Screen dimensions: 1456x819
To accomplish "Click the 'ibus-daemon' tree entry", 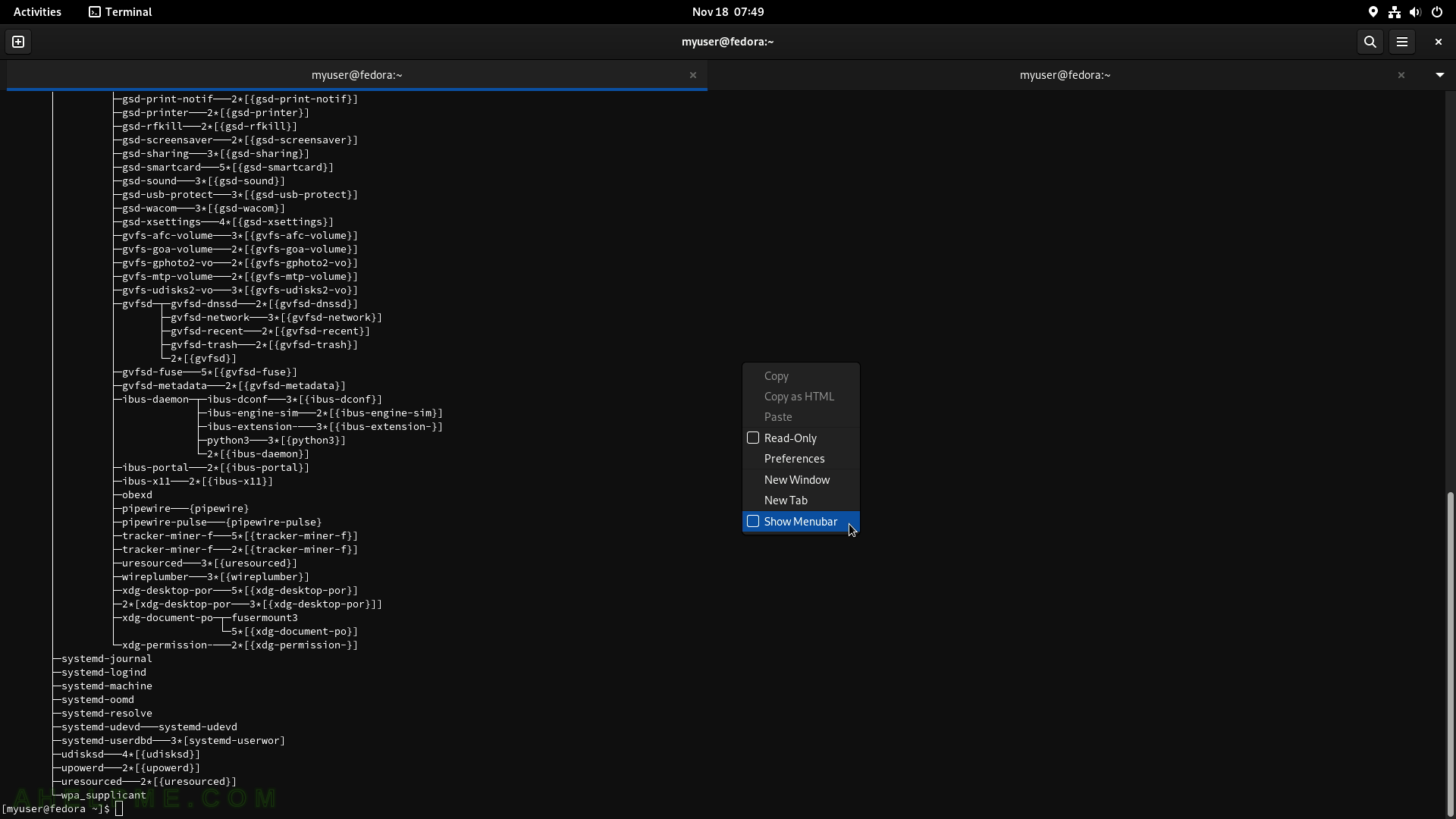I will 155,399.
